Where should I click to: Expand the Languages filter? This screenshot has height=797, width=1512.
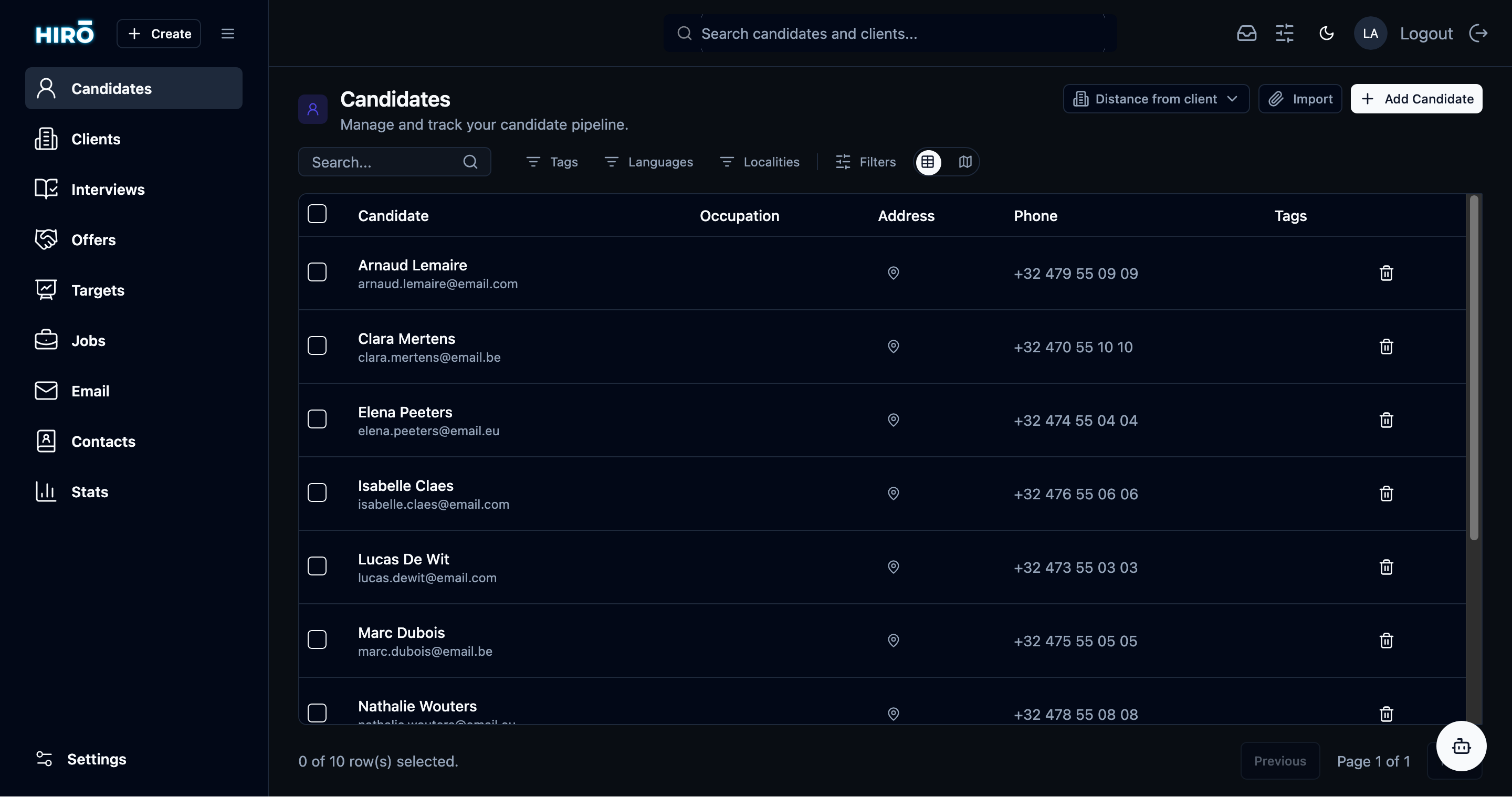tap(648, 162)
